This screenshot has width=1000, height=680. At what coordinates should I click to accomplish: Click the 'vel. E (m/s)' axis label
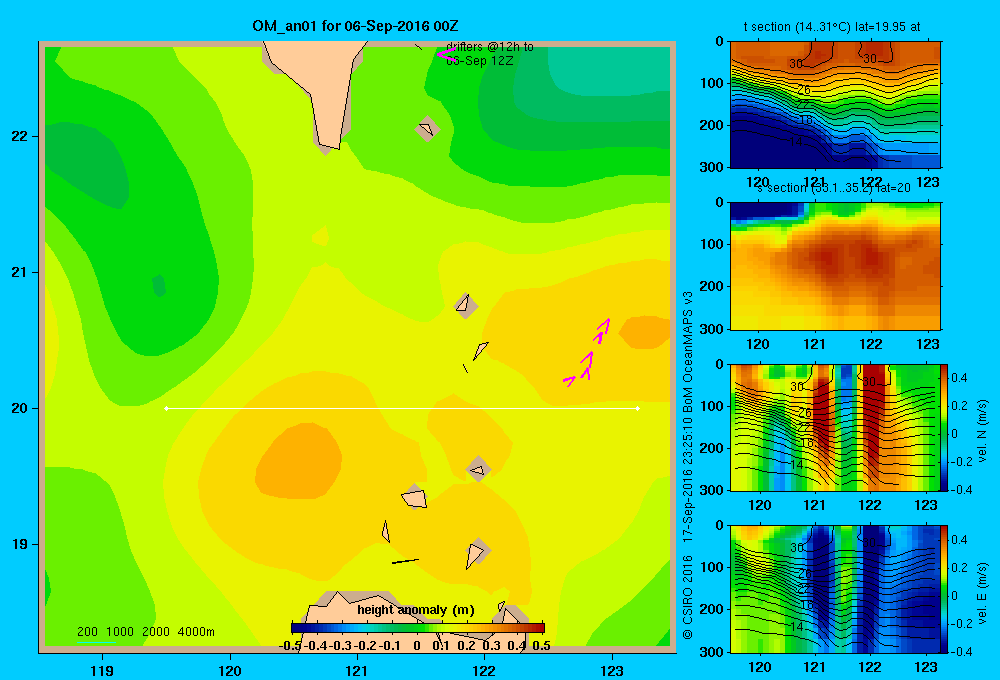[983, 593]
